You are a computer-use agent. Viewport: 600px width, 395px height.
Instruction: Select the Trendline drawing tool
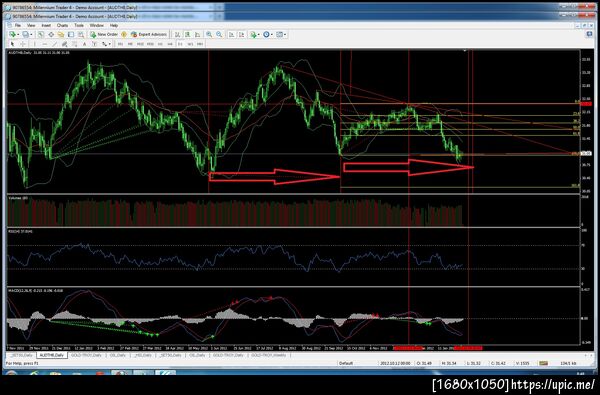(54, 44)
